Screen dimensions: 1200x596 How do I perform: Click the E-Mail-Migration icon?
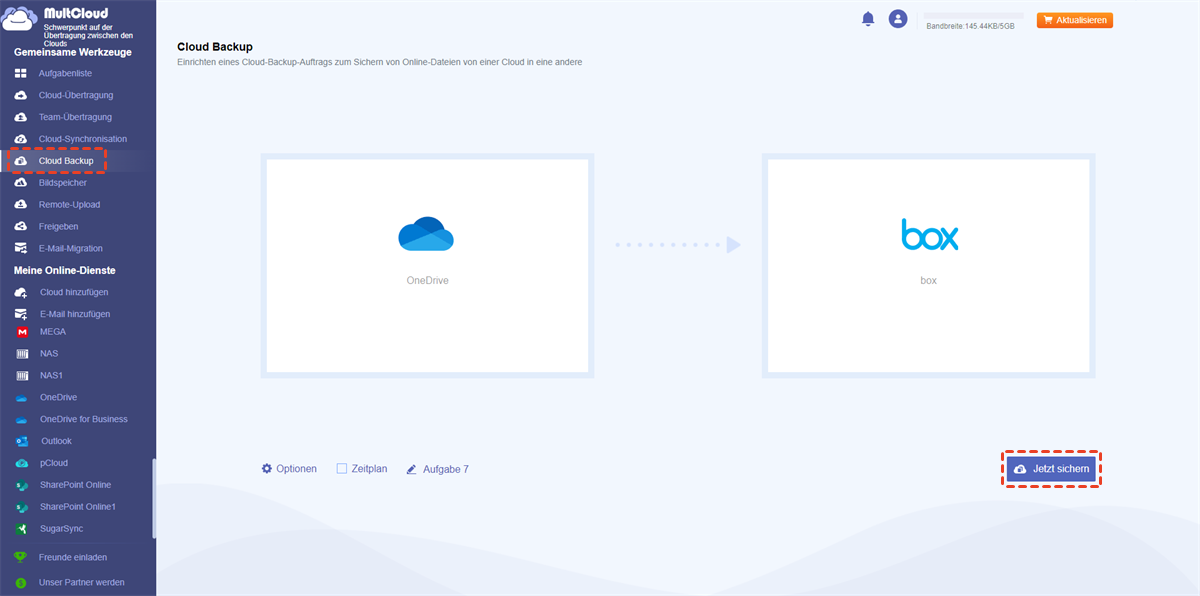tap(20, 249)
